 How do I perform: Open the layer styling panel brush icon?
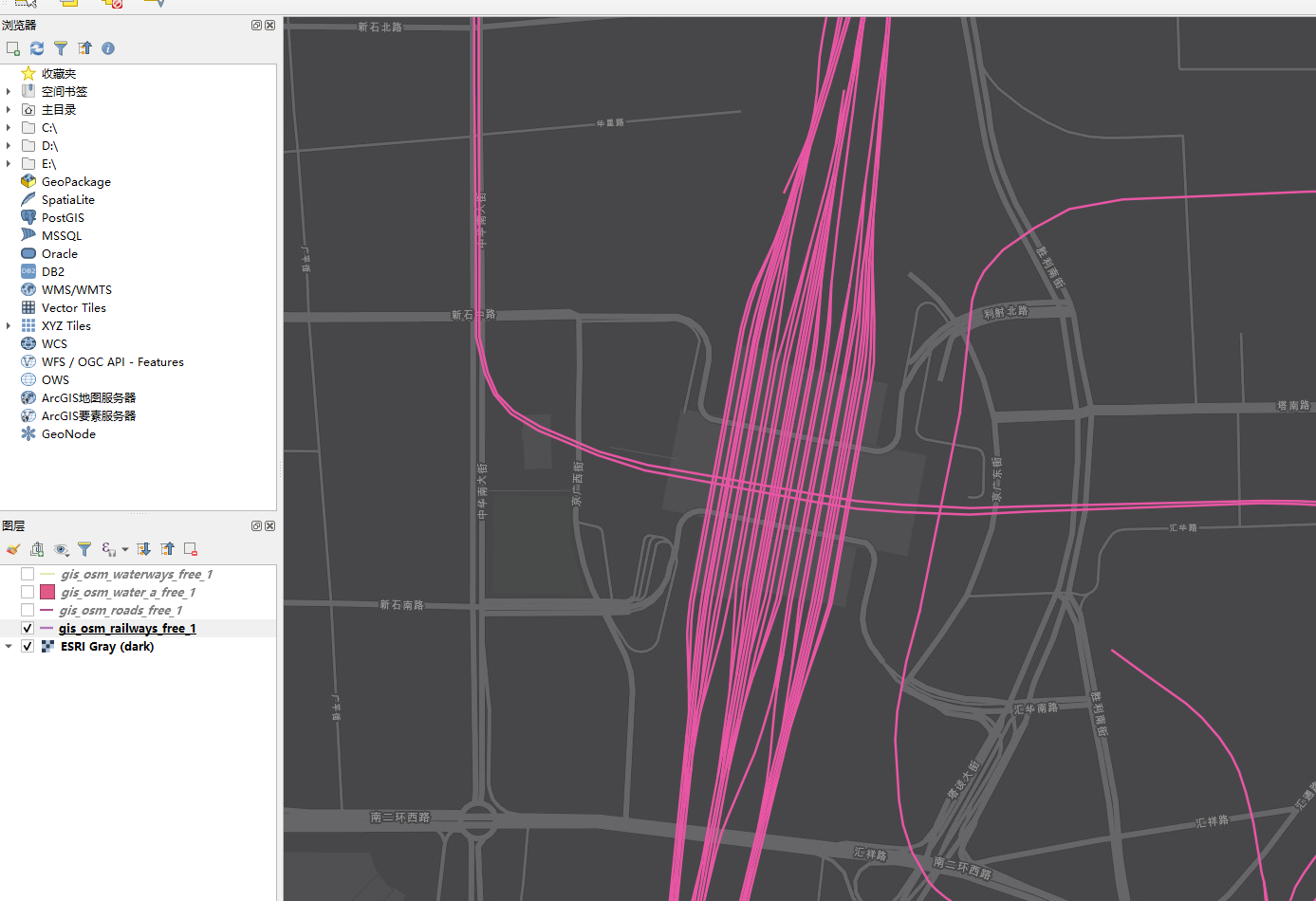[13, 549]
